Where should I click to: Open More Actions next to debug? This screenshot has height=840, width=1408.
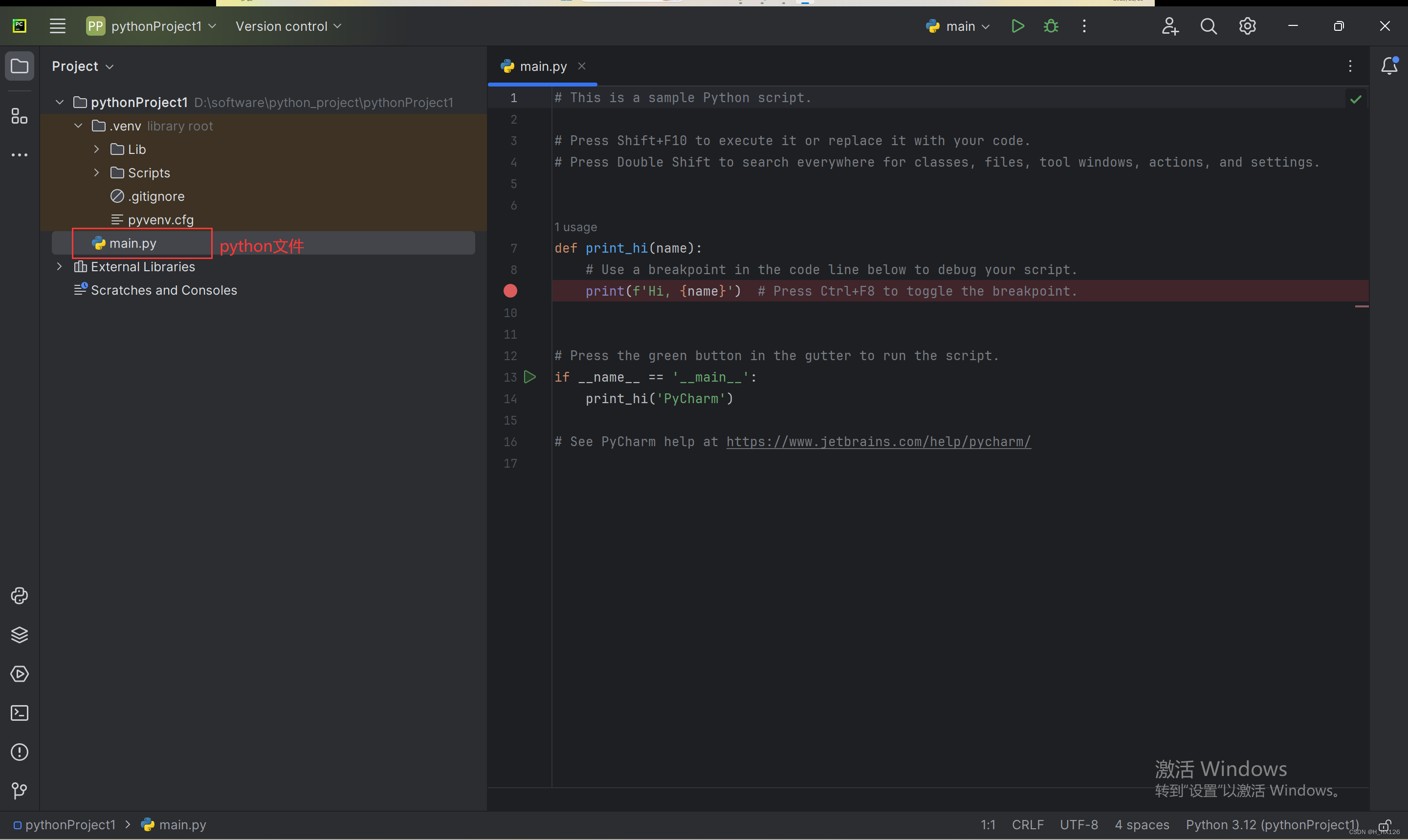tap(1084, 26)
